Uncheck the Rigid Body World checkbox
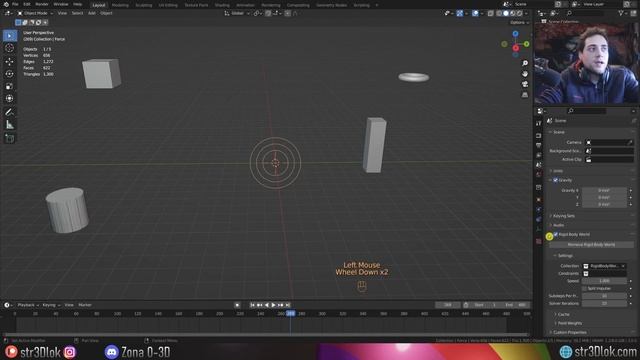The image size is (640, 360). pyautogui.click(x=556, y=234)
